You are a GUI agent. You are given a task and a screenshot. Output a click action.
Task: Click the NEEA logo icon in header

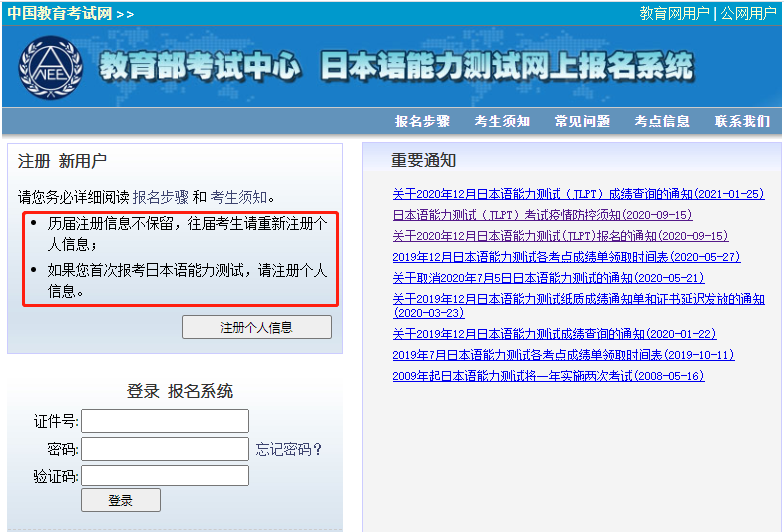point(50,67)
